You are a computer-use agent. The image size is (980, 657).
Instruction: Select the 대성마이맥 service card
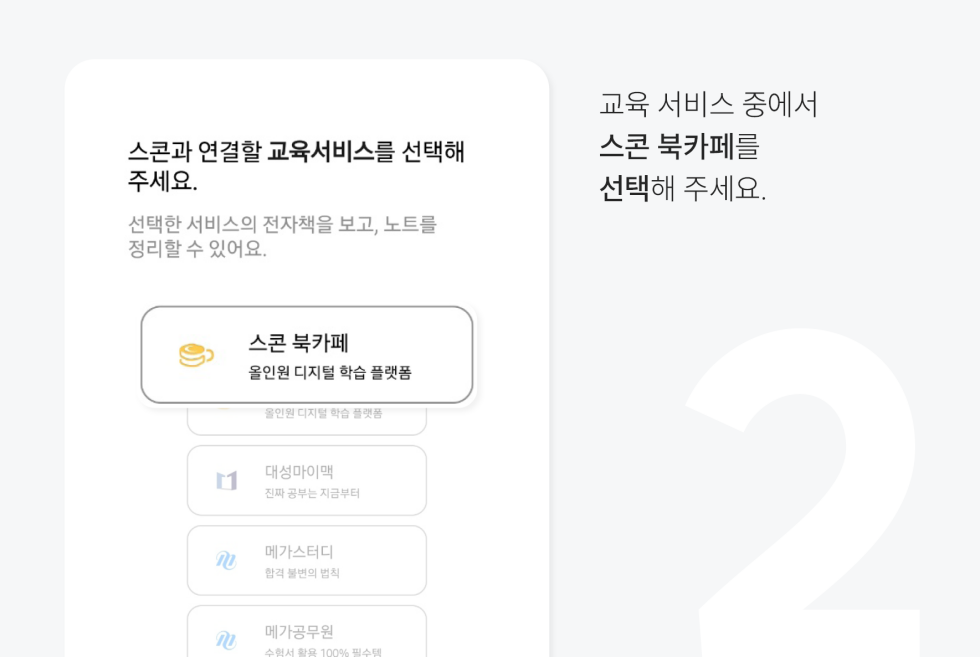307,480
